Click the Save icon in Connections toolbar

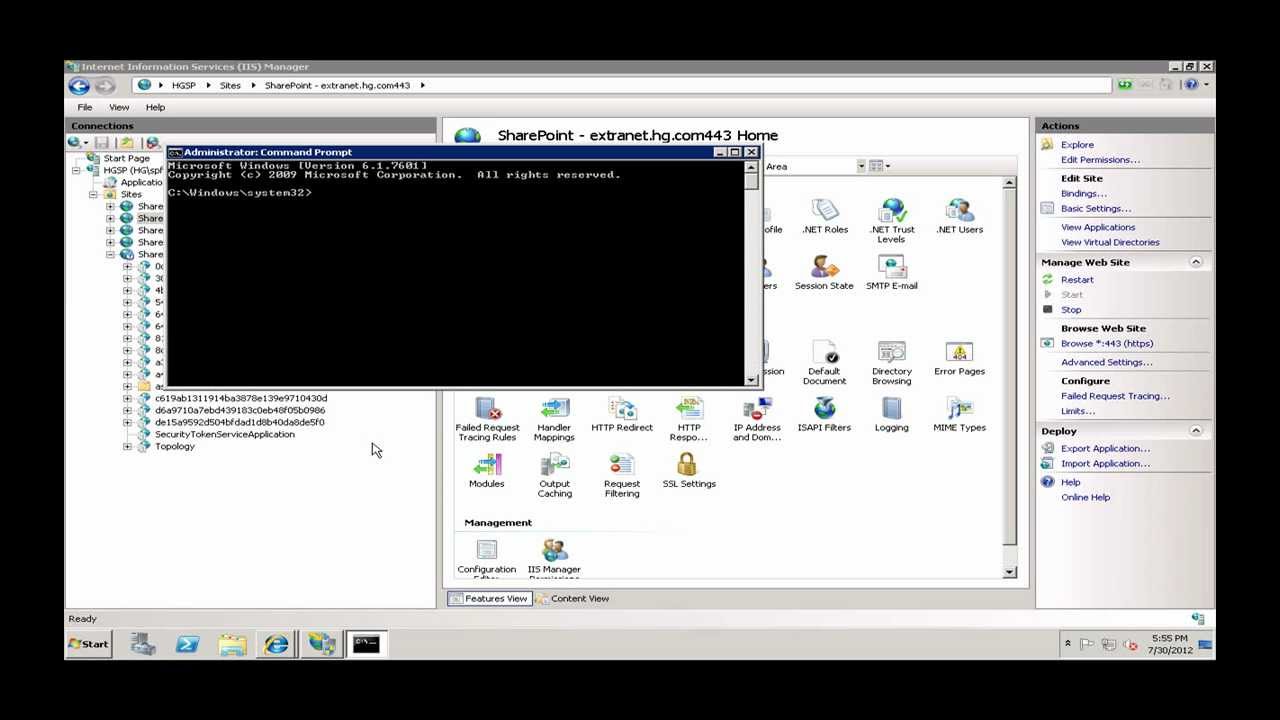[102, 143]
